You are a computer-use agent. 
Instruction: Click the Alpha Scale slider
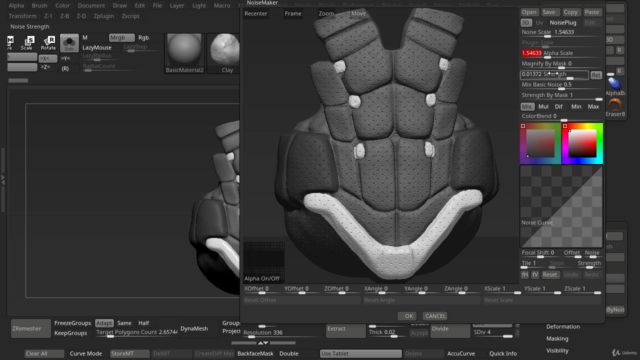[561, 53]
